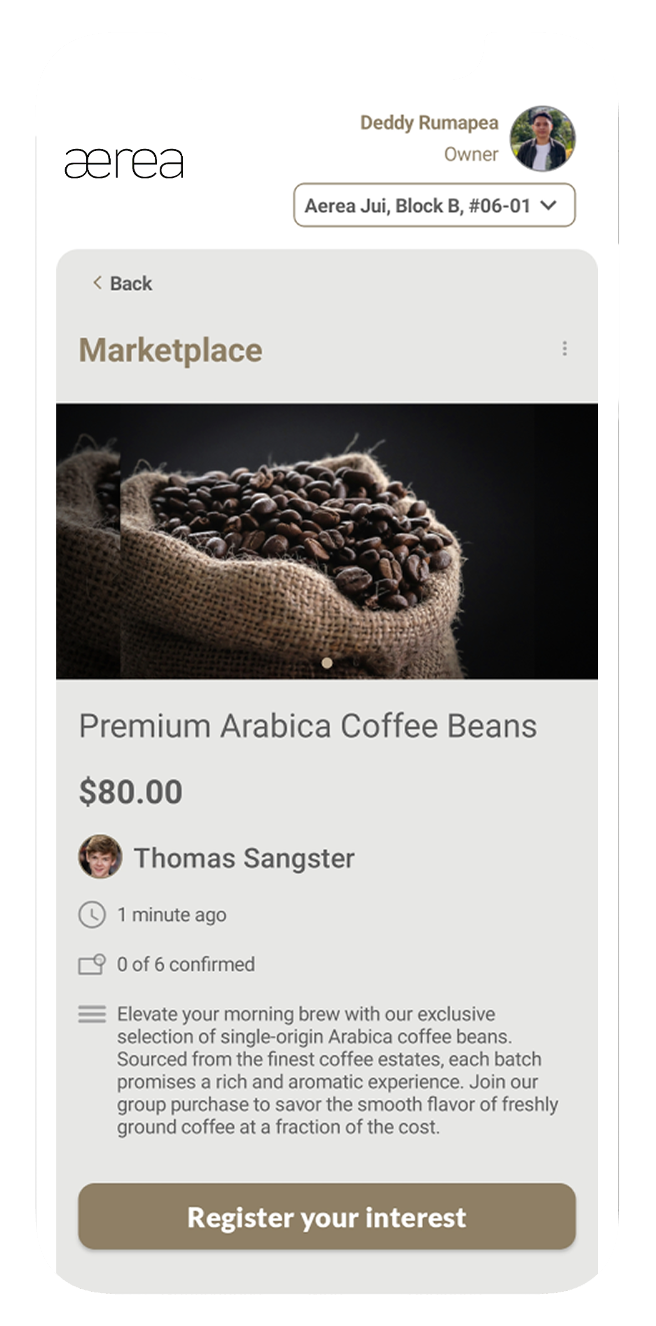Click the 1 minute ago timestamp

point(170,914)
